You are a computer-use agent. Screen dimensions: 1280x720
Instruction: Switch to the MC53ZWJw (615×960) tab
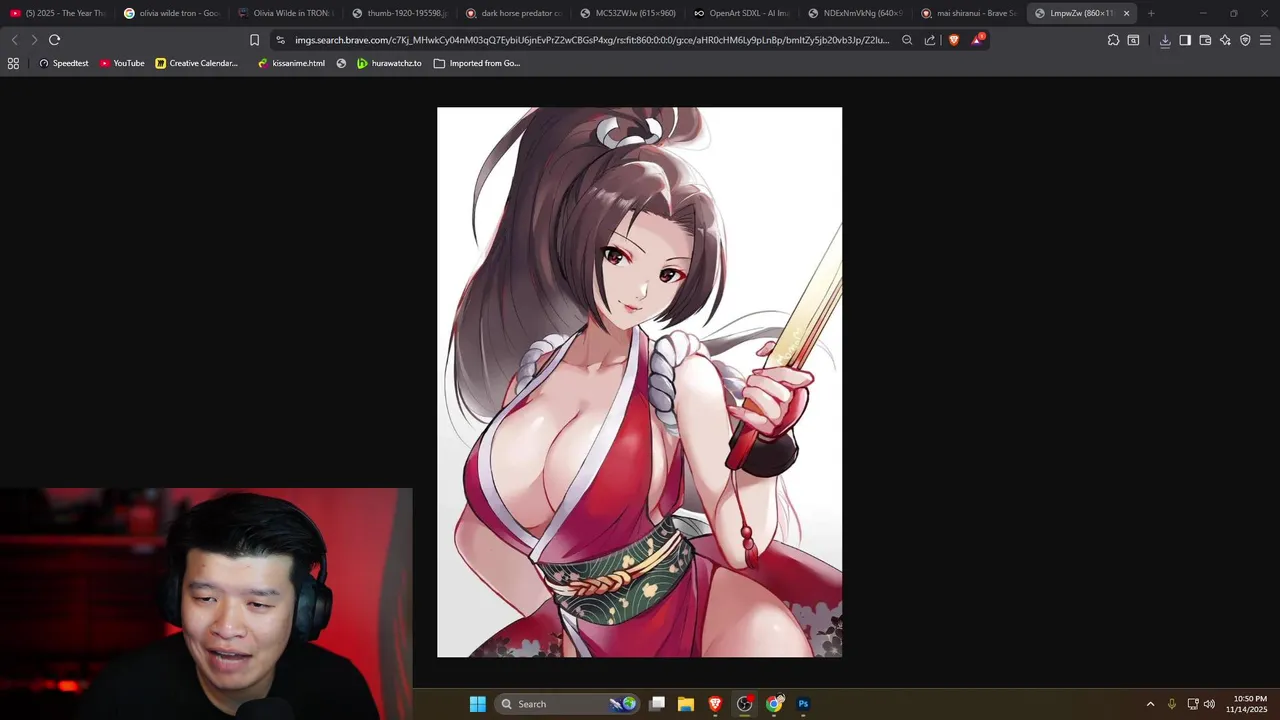point(628,13)
